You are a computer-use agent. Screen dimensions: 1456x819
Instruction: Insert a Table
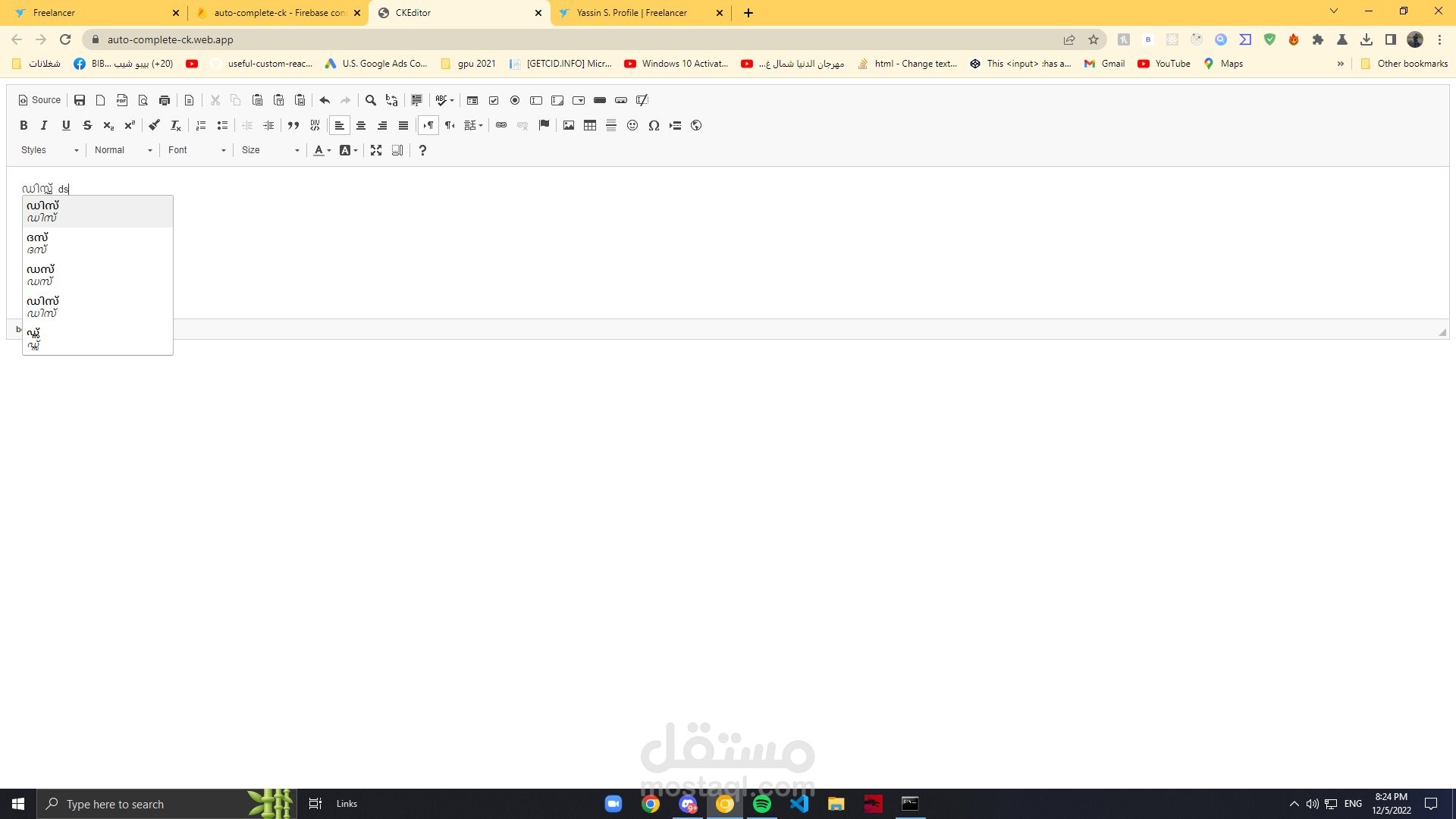(x=590, y=125)
